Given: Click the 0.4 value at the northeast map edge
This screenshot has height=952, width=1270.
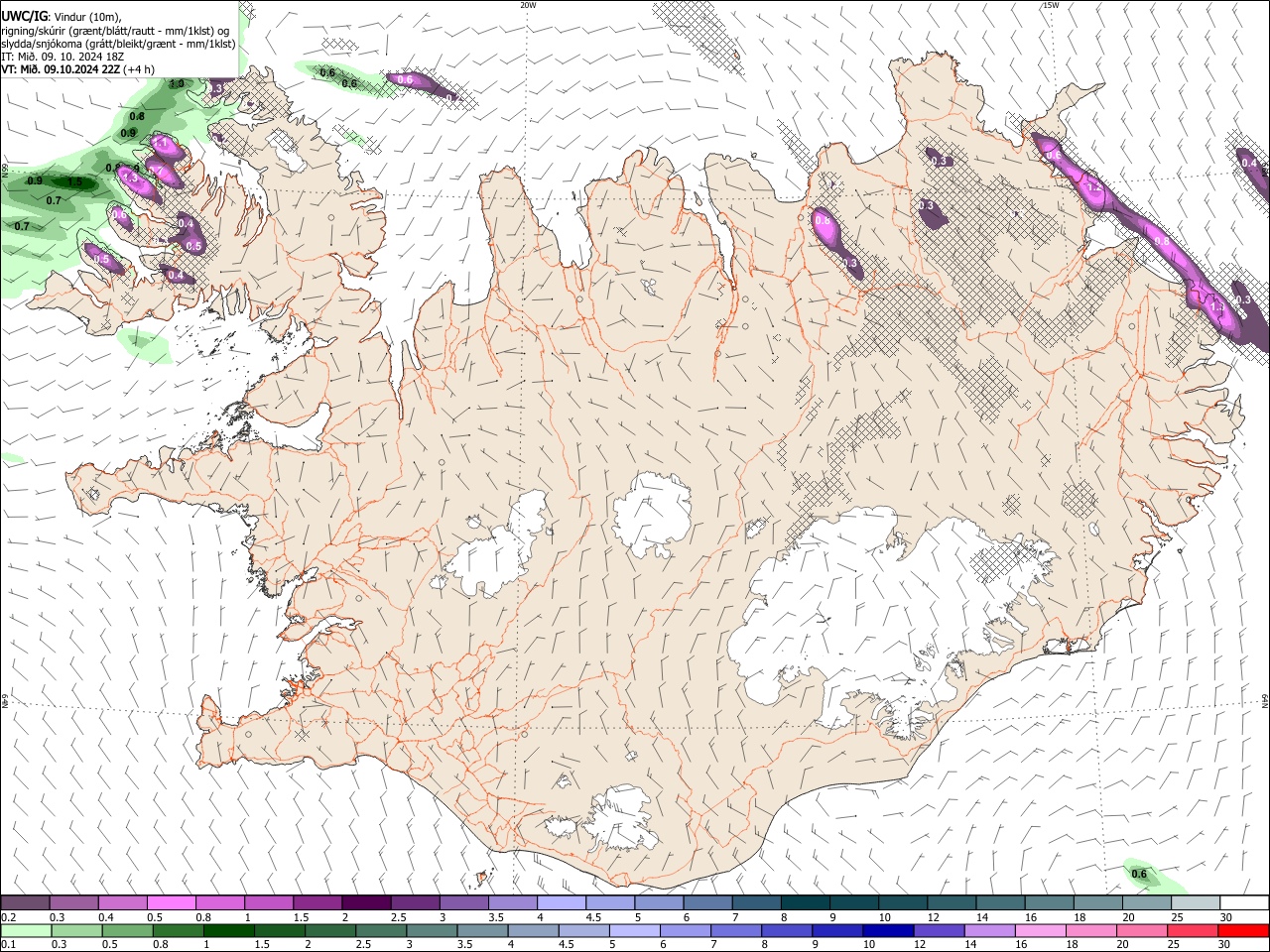Looking at the screenshot, I should tap(1249, 163).
